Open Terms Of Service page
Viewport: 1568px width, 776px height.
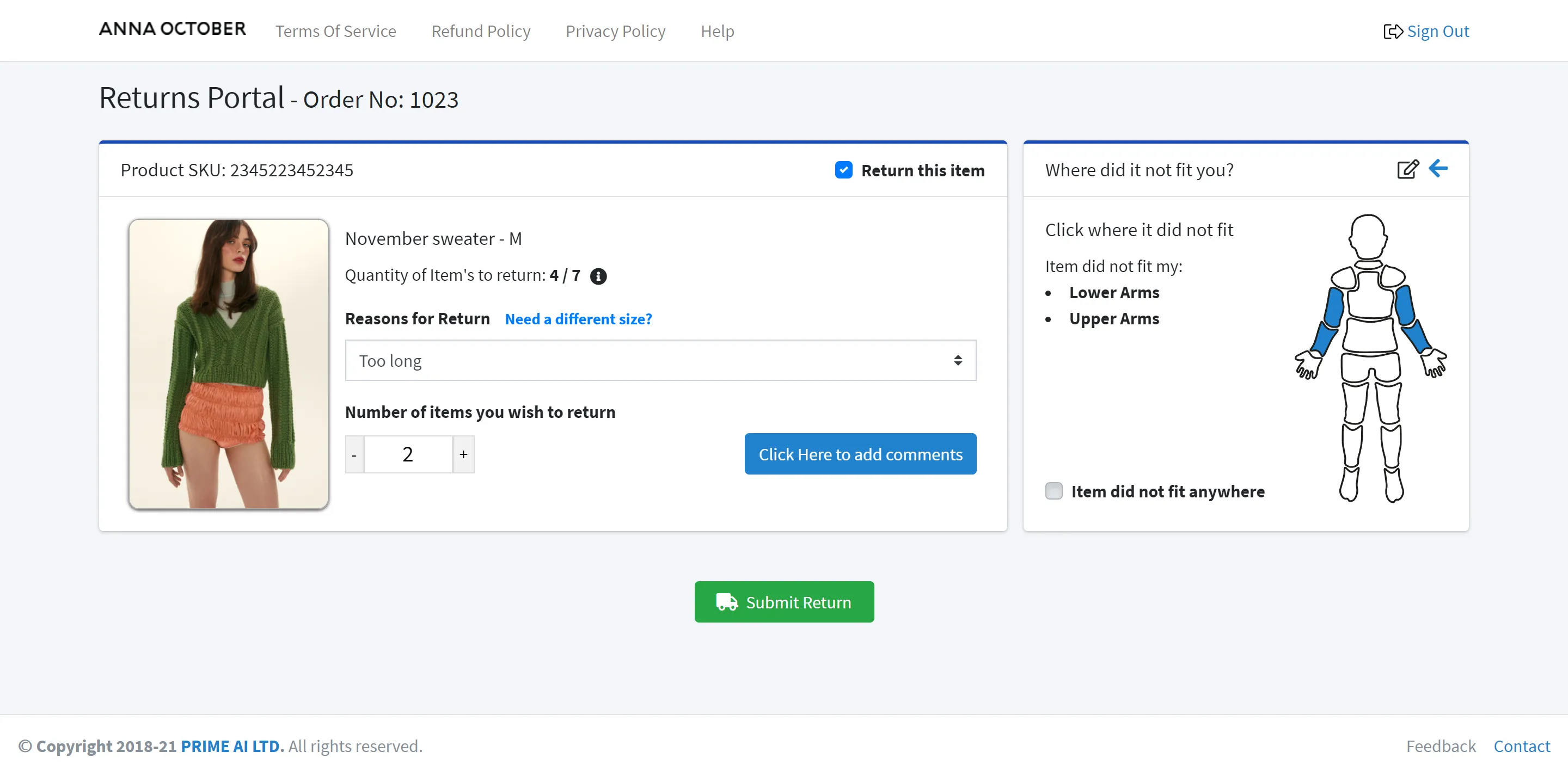pos(335,31)
